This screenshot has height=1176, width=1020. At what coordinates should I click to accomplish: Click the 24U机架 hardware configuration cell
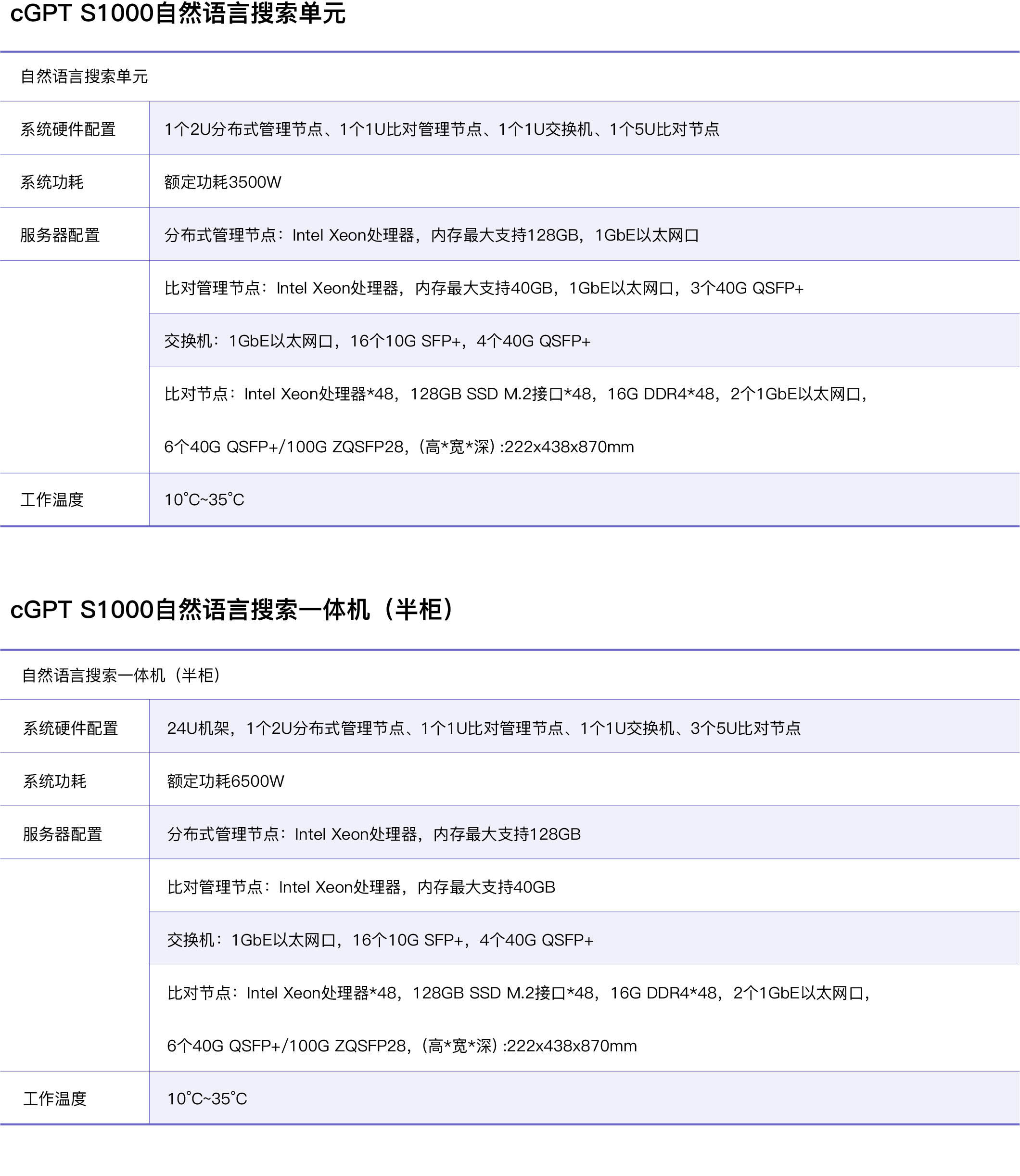[x=483, y=728]
